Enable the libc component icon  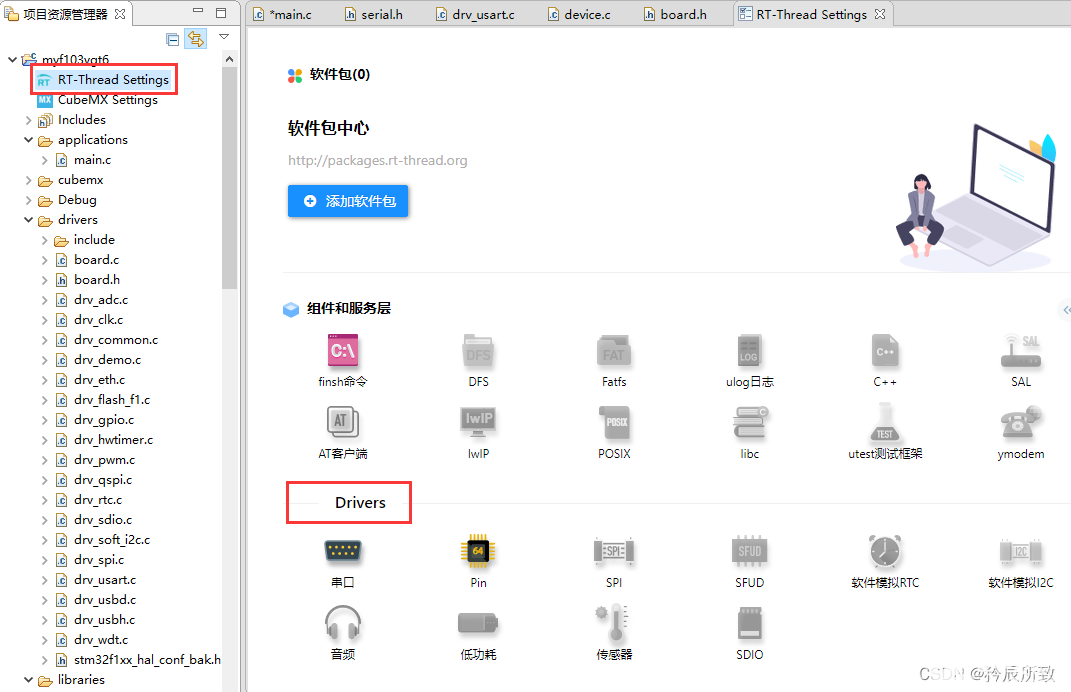750,422
